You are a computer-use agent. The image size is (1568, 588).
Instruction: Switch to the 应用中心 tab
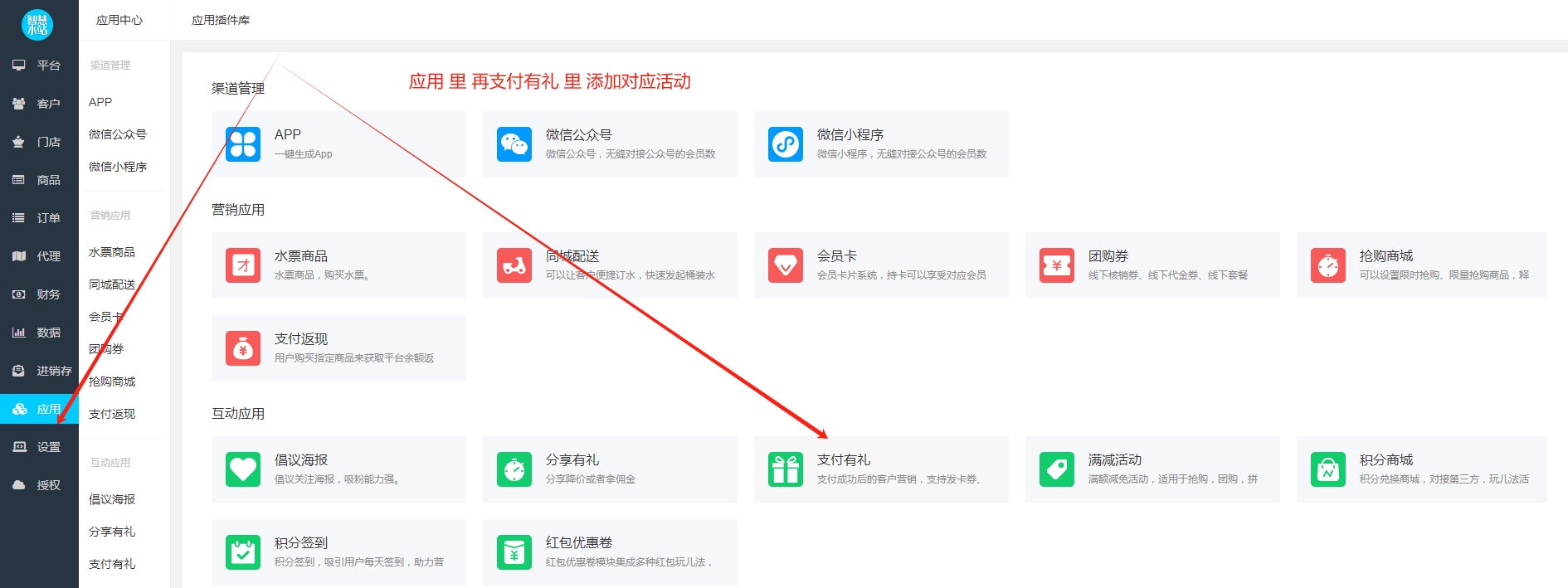pos(119,20)
